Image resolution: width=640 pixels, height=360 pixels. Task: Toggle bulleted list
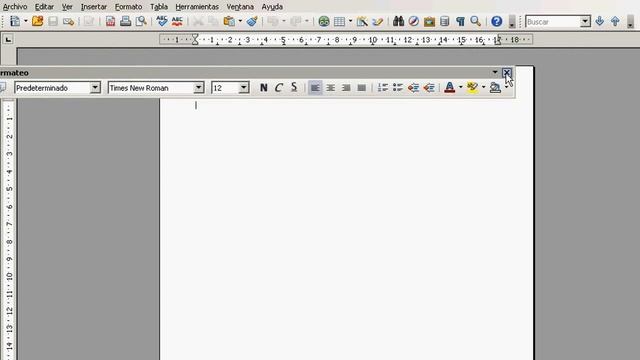[398, 88]
